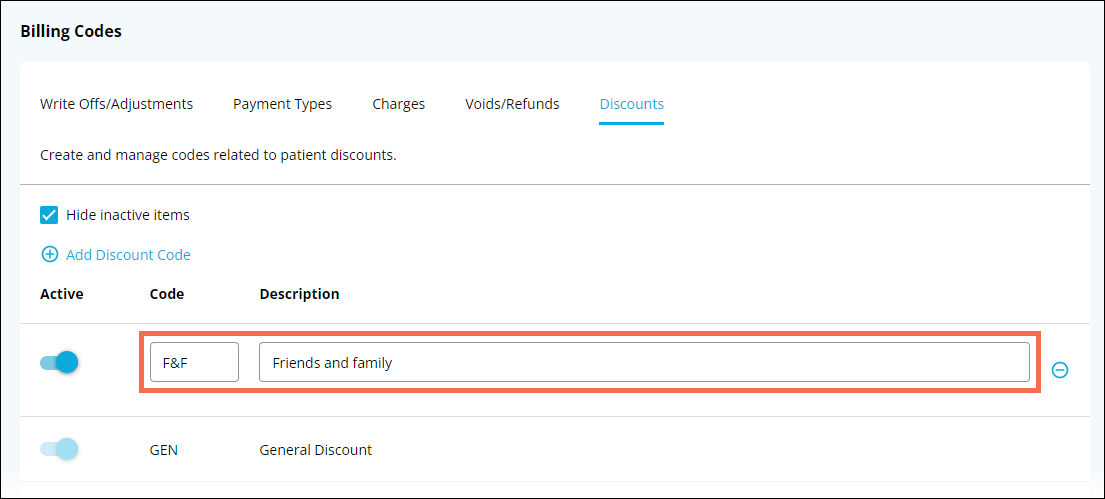Image resolution: width=1105 pixels, height=499 pixels.
Task: Select the GEN code text
Action: (x=164, y=450)
